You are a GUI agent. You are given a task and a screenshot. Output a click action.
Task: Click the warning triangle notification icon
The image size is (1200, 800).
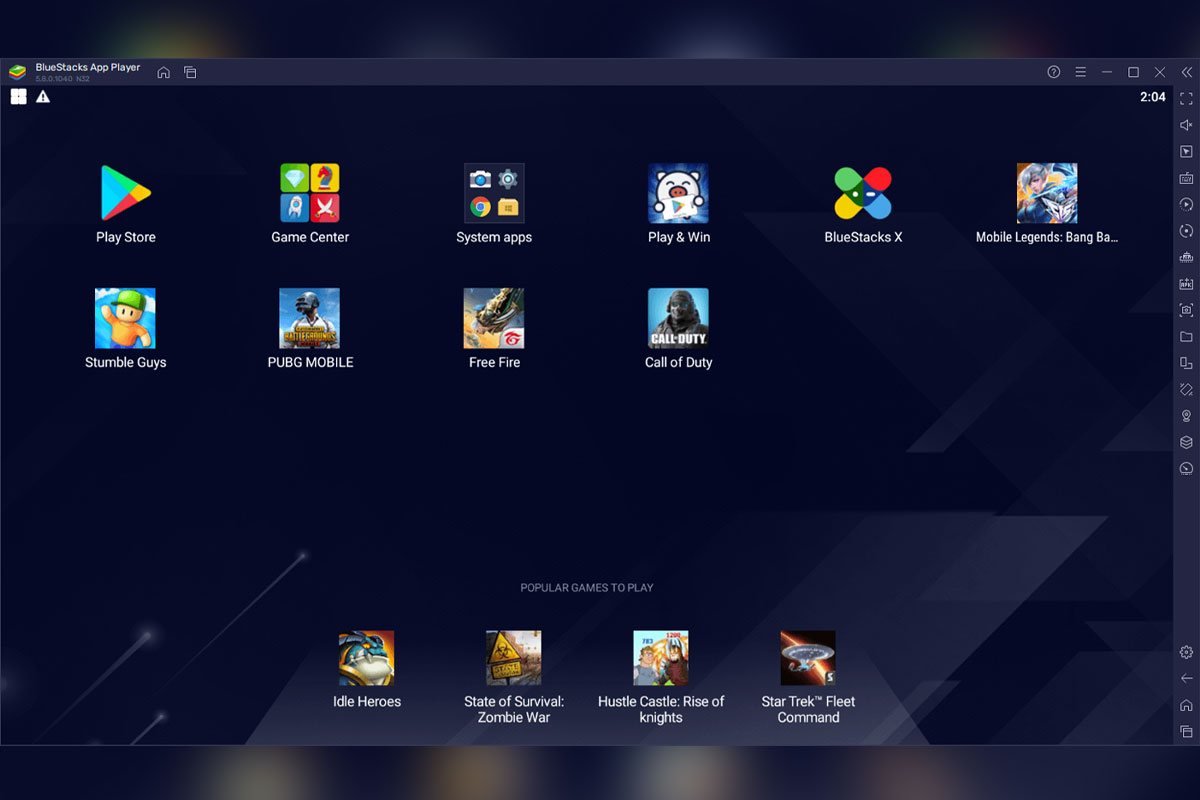43,97
